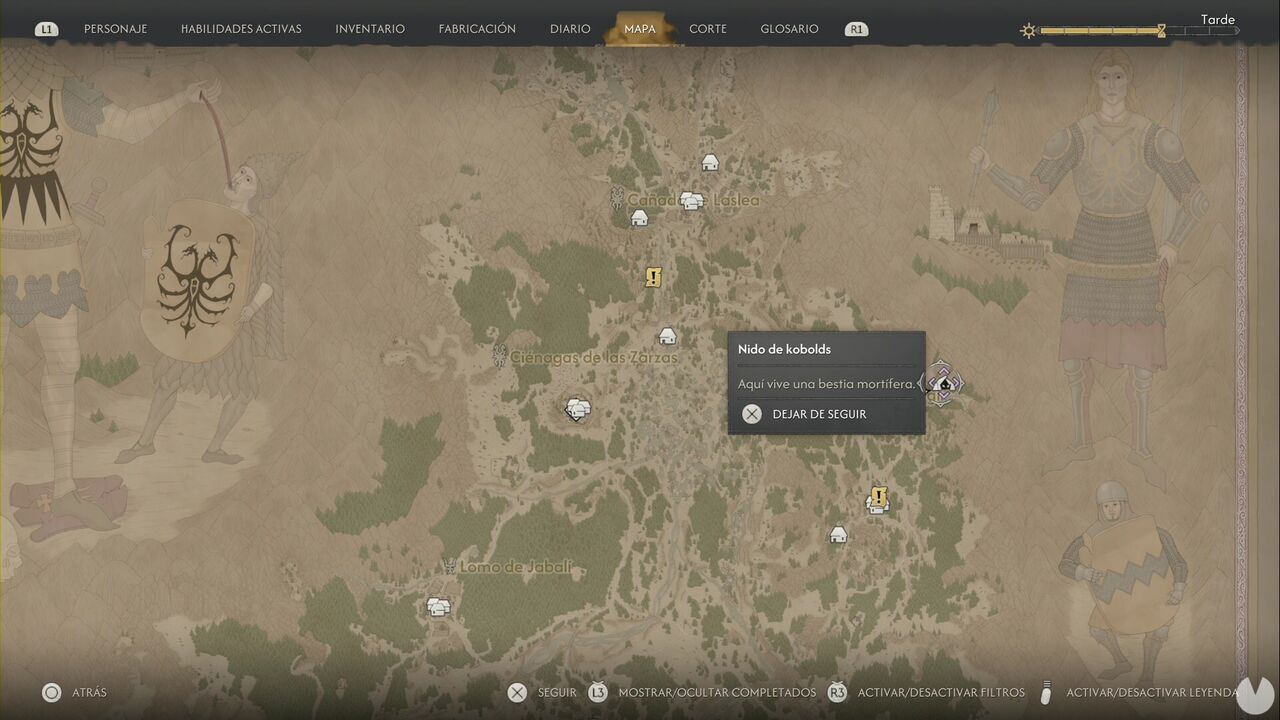Image resolution: width=1280 pixels, height=720 pixels.
Task: Click the Lomo de Jabalí map label
Action: coord(516,567)
